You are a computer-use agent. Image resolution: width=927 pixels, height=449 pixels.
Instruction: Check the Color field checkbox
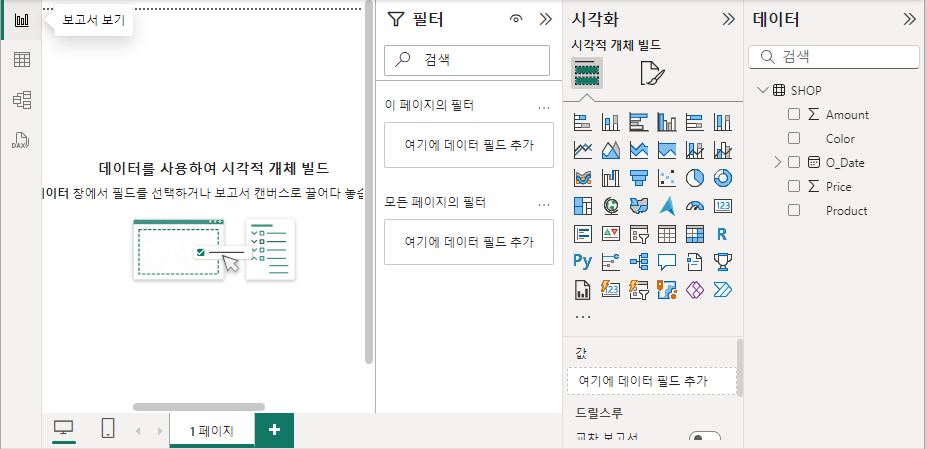point(794,138)
